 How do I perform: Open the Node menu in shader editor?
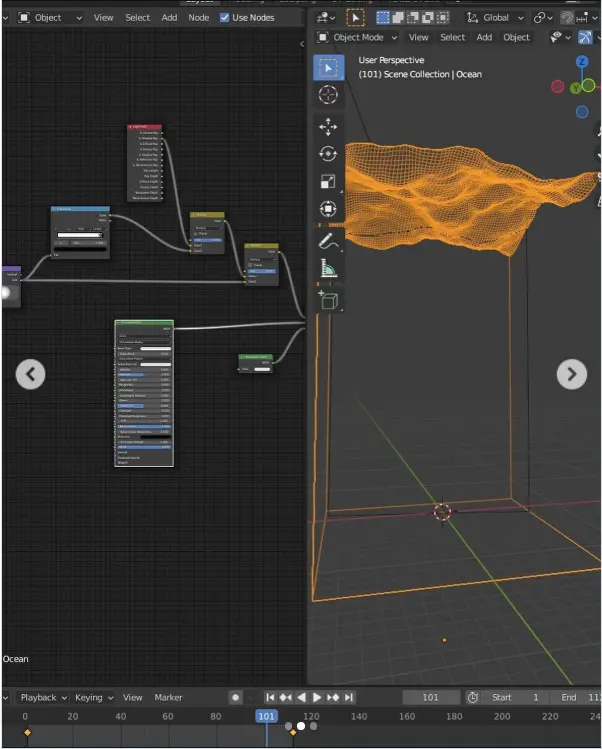199,17
